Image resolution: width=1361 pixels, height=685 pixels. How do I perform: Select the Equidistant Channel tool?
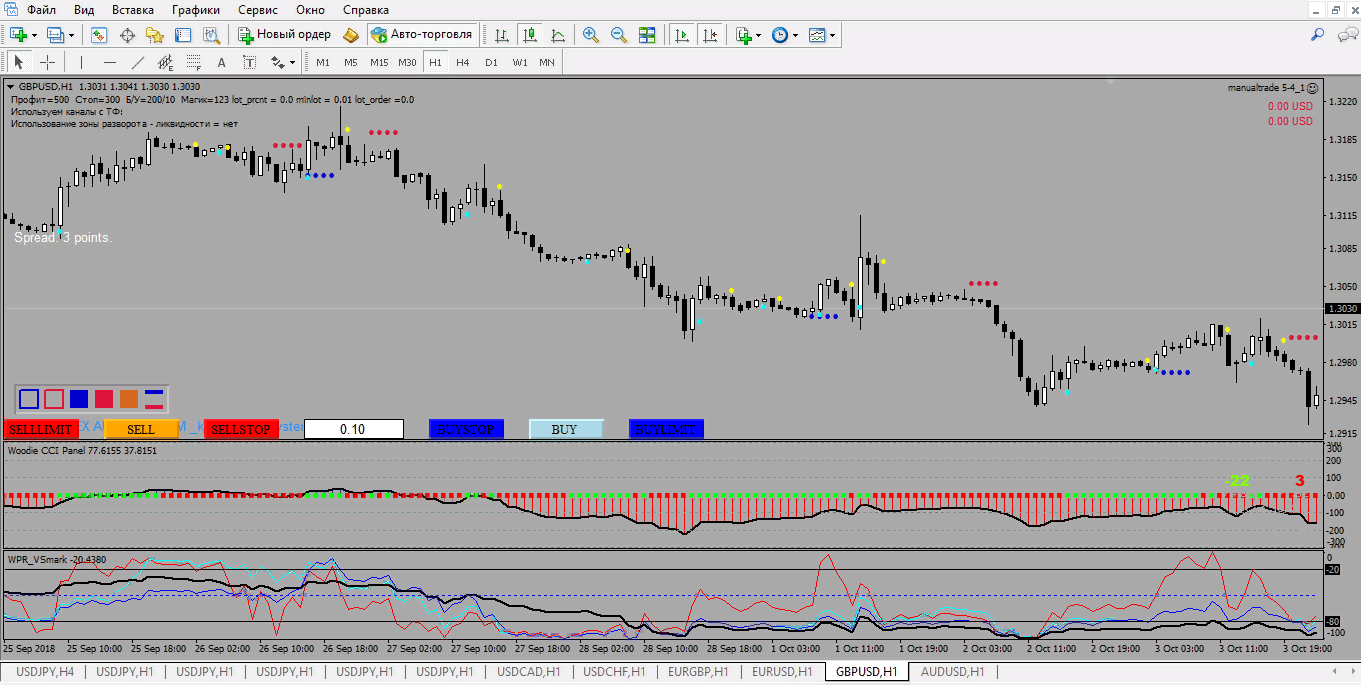coord(166,62)
